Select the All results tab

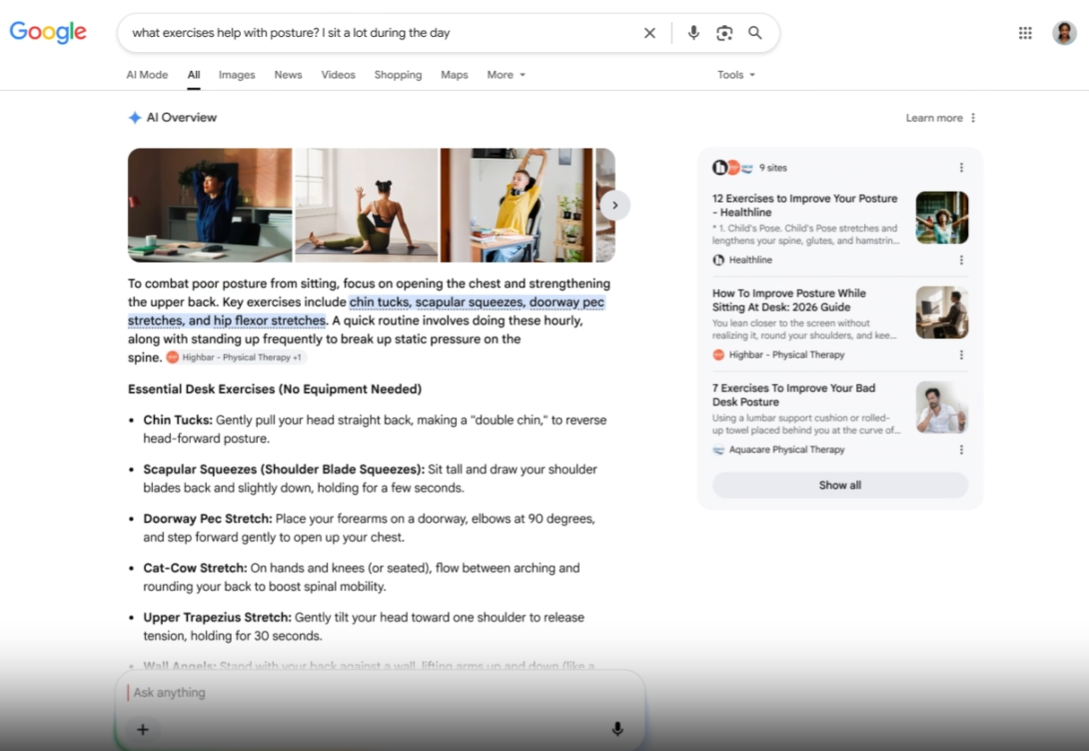pos(194,74)
